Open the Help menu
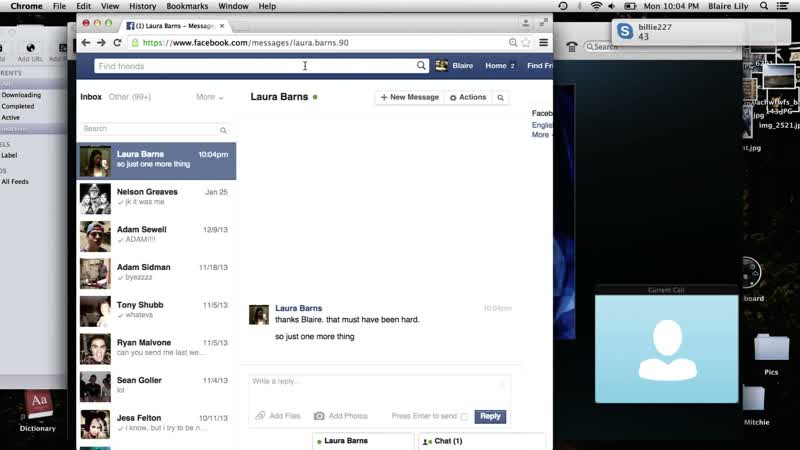 click(x=267, y=6)
